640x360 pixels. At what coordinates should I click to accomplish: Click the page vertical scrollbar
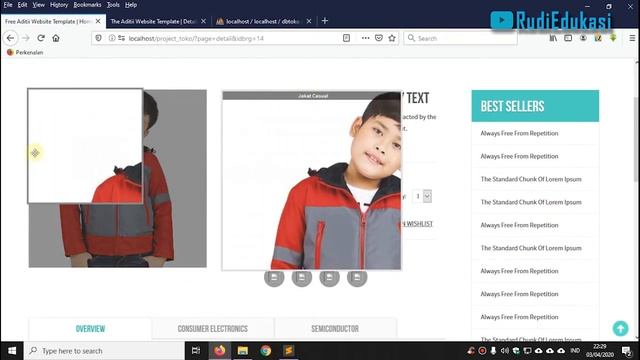pyautogui.click(x=637, y=139)
